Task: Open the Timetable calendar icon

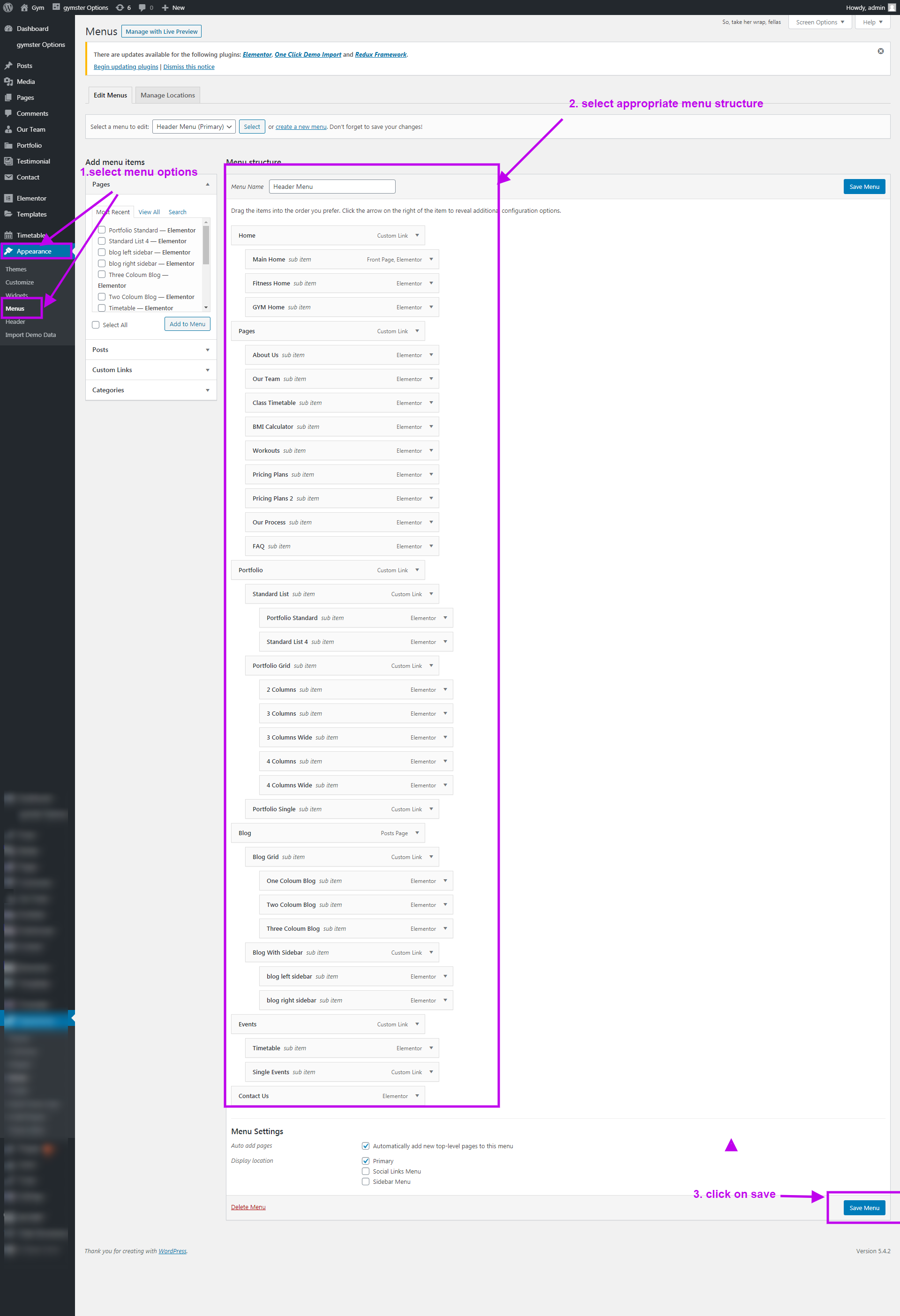Action: click(x=8, y=235)
